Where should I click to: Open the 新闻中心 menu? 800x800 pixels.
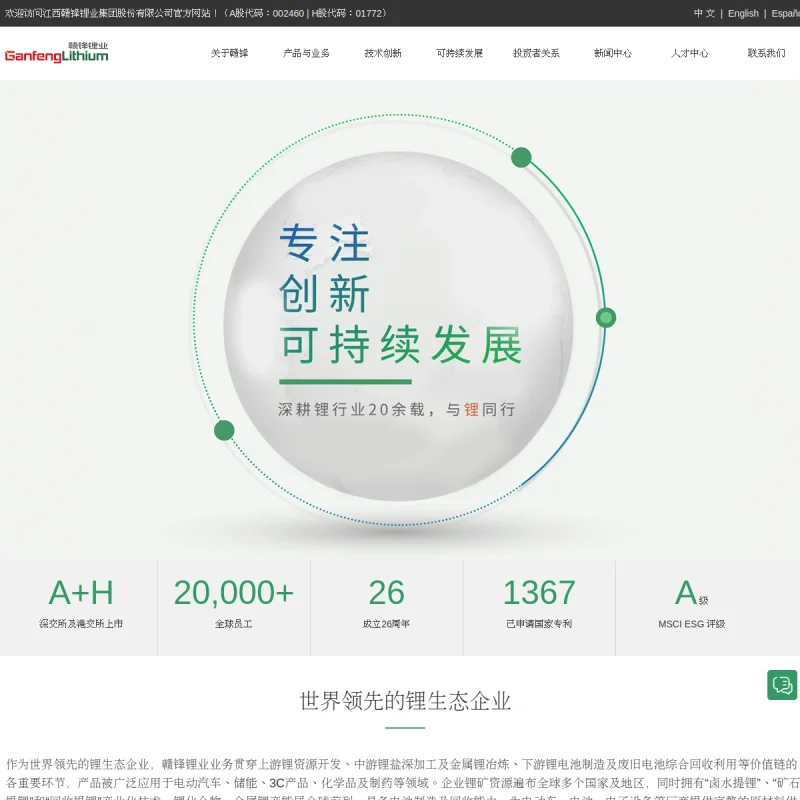coord(613,53)
